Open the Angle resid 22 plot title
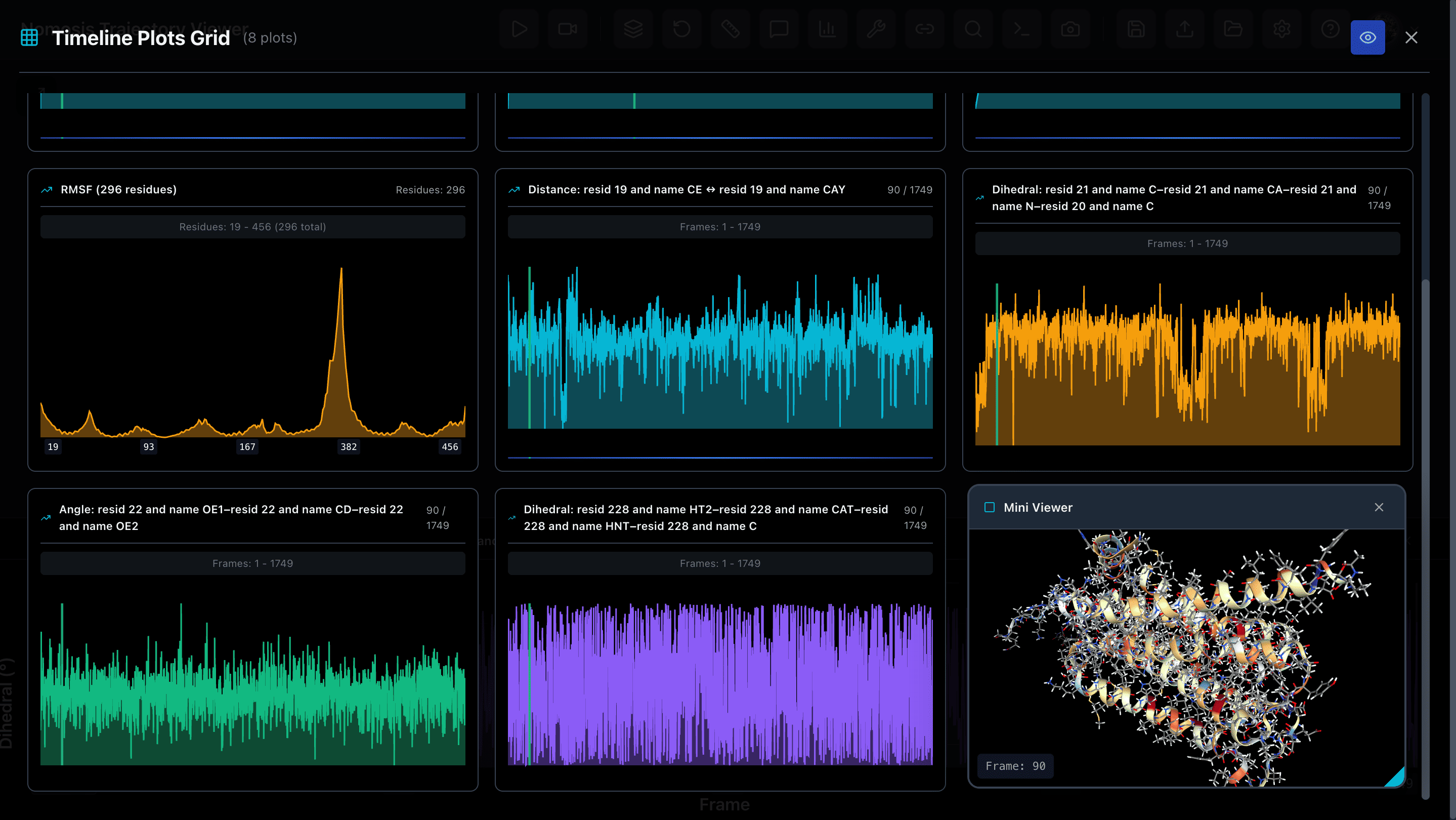This screenshot has height=820, width=1456. 231,517
